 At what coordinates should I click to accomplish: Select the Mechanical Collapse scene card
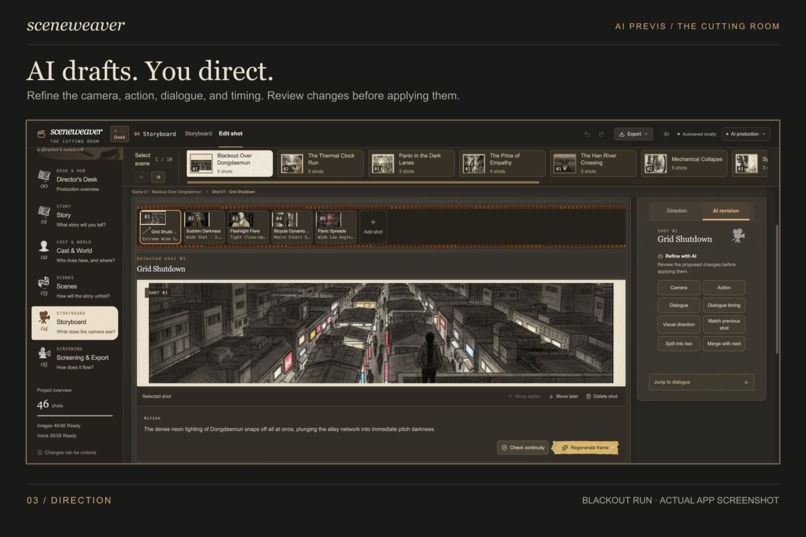tap(684, 163)
